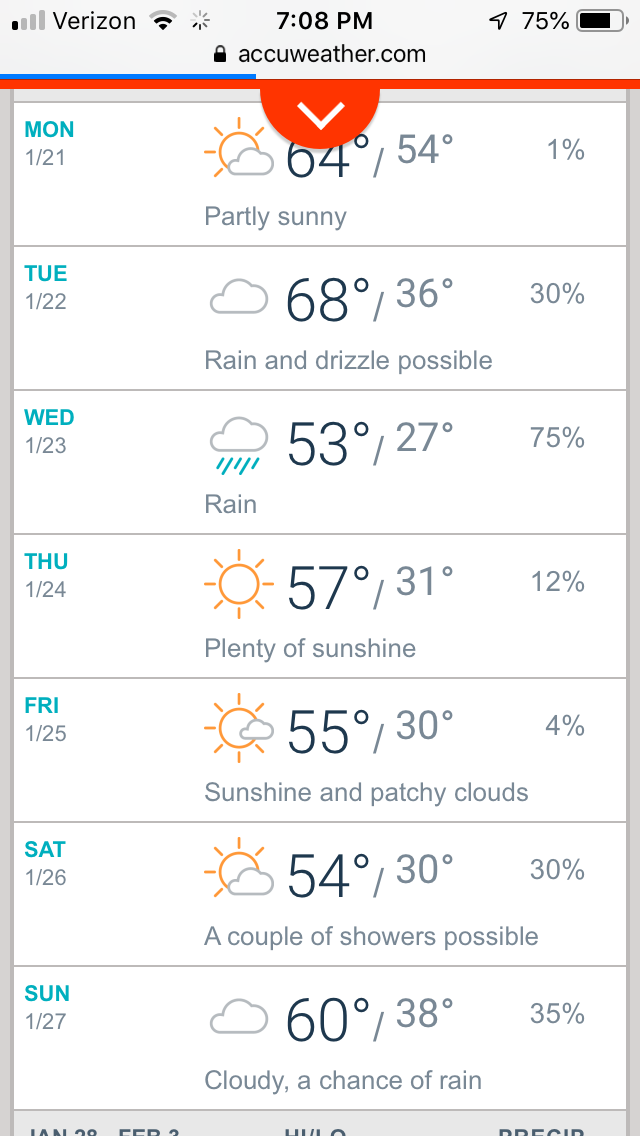The height and width of the screenshot is (1136, 640).
Task: Tap the rain cloud icon for Wednesday
Action: [x=239, y=443]
